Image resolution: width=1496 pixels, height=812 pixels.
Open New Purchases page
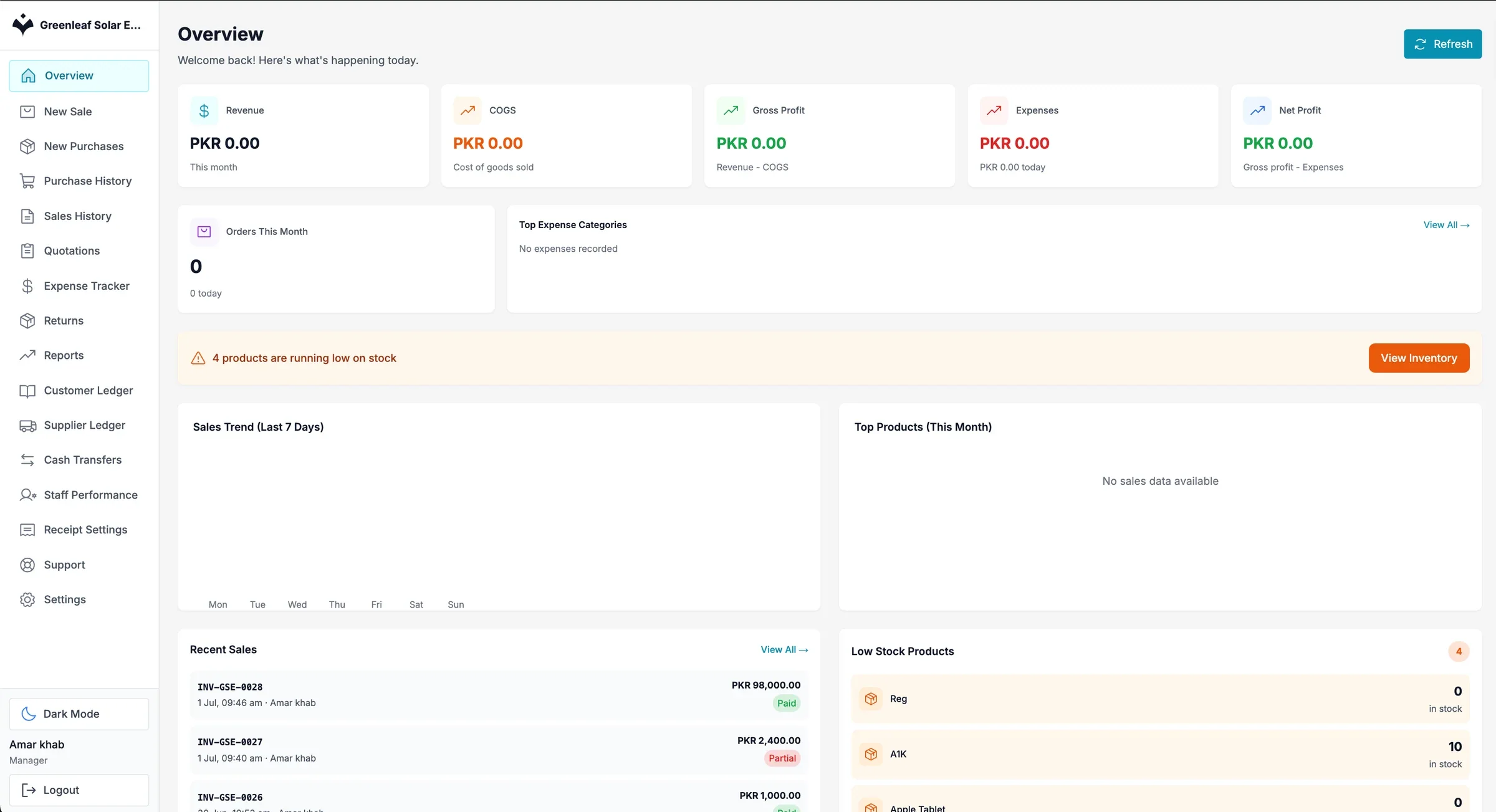79,146
